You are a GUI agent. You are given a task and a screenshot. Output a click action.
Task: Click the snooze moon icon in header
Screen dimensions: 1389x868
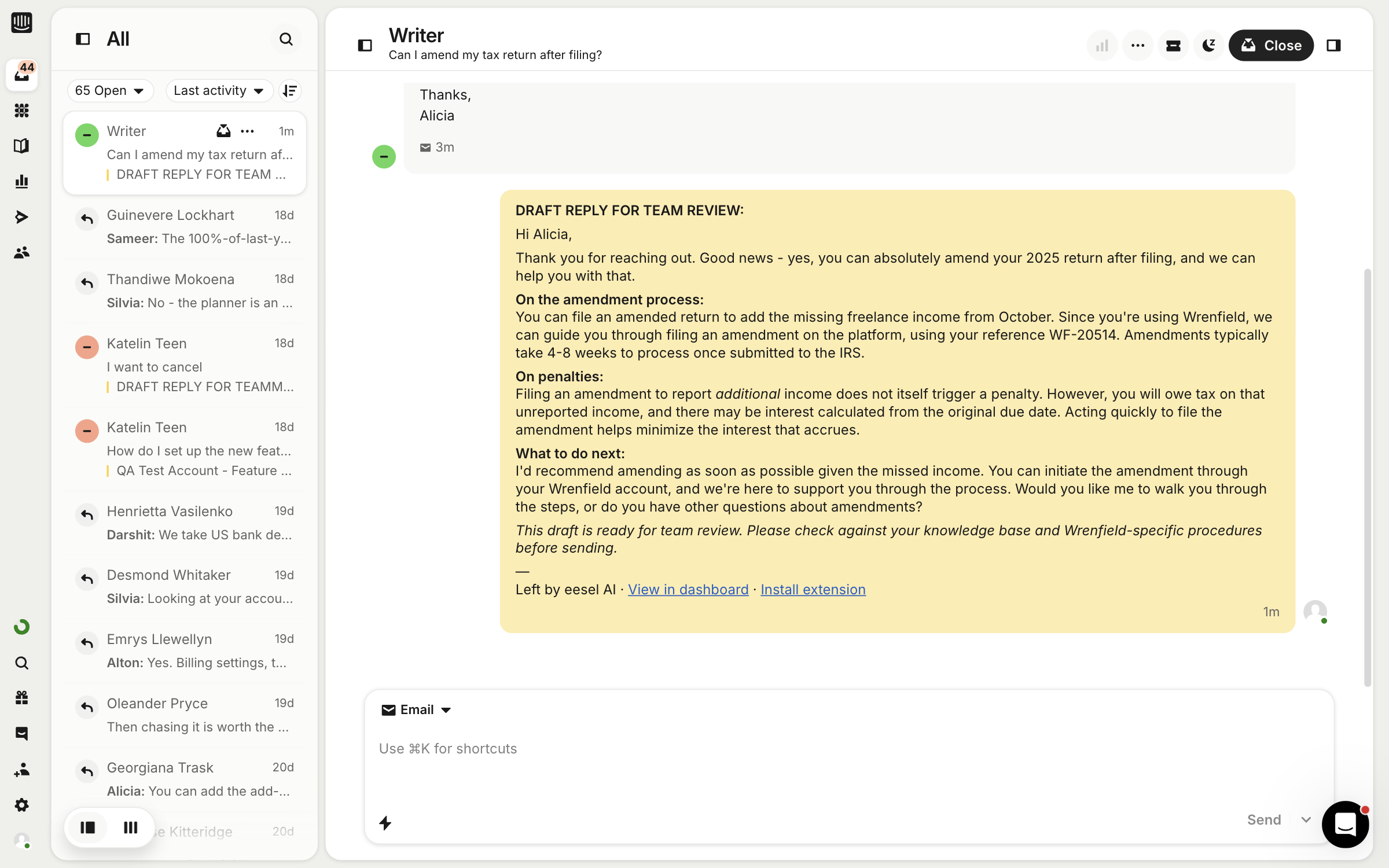(1208, 45)
